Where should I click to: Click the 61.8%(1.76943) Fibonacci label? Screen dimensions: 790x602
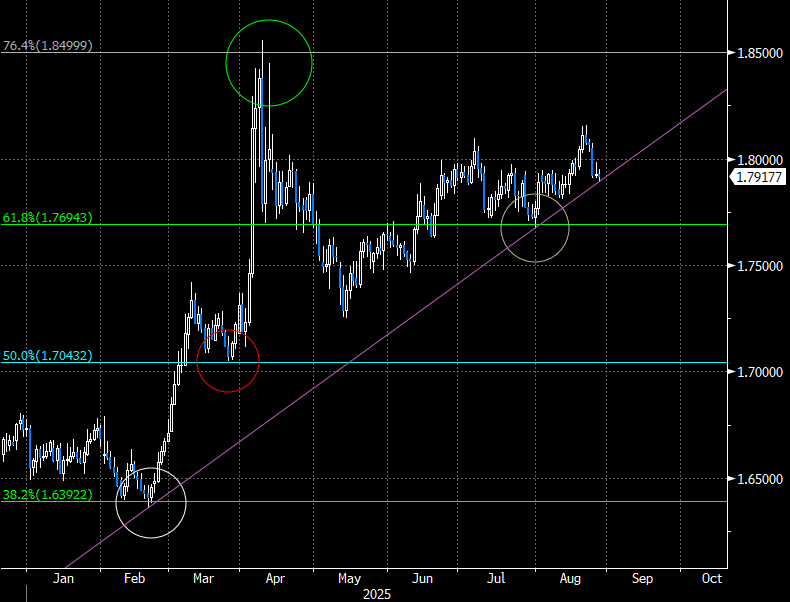48,218
